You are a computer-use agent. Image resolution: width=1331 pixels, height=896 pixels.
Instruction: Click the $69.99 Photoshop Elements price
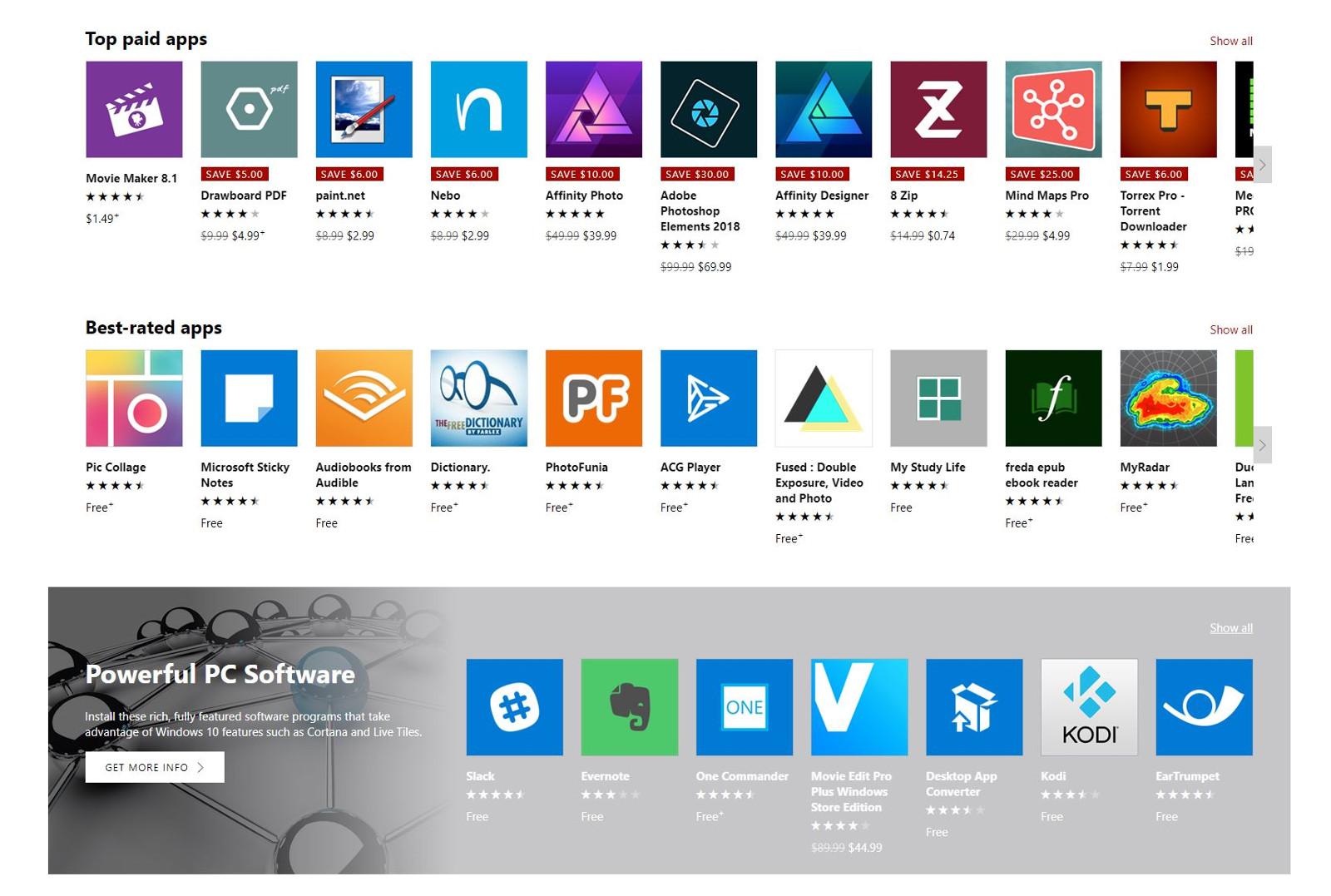point(715,267)
